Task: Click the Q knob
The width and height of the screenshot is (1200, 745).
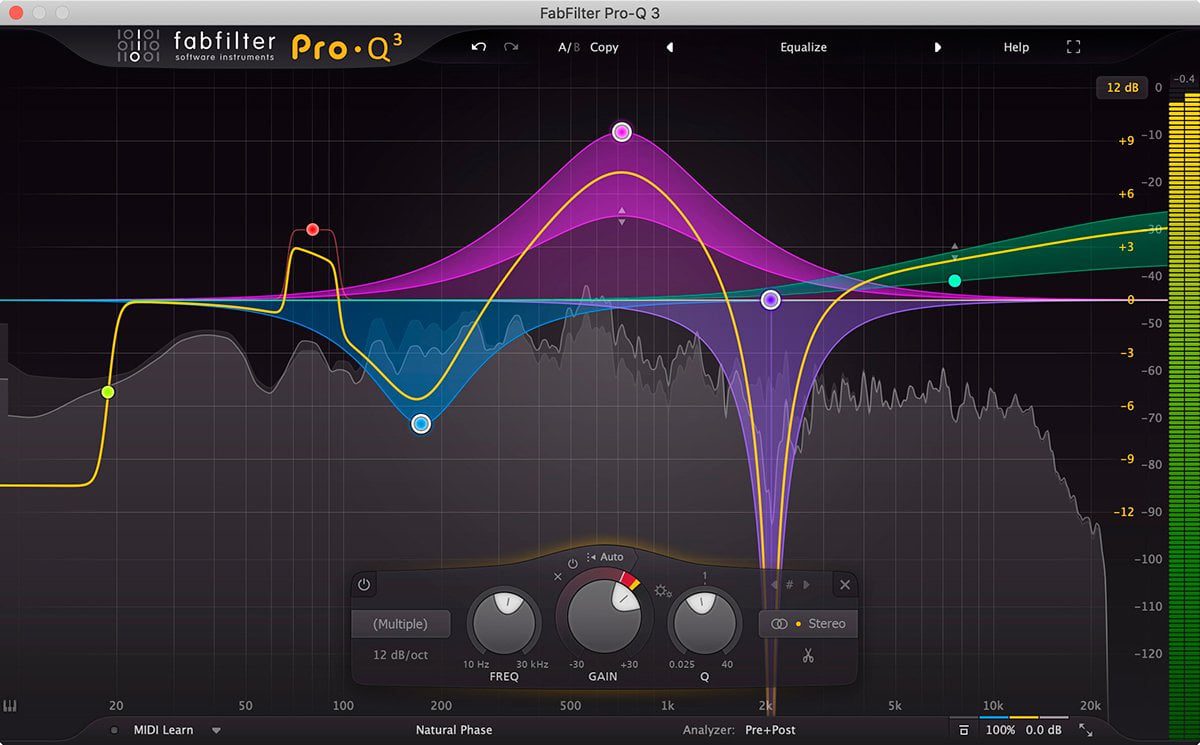Action: coord(705,622)
